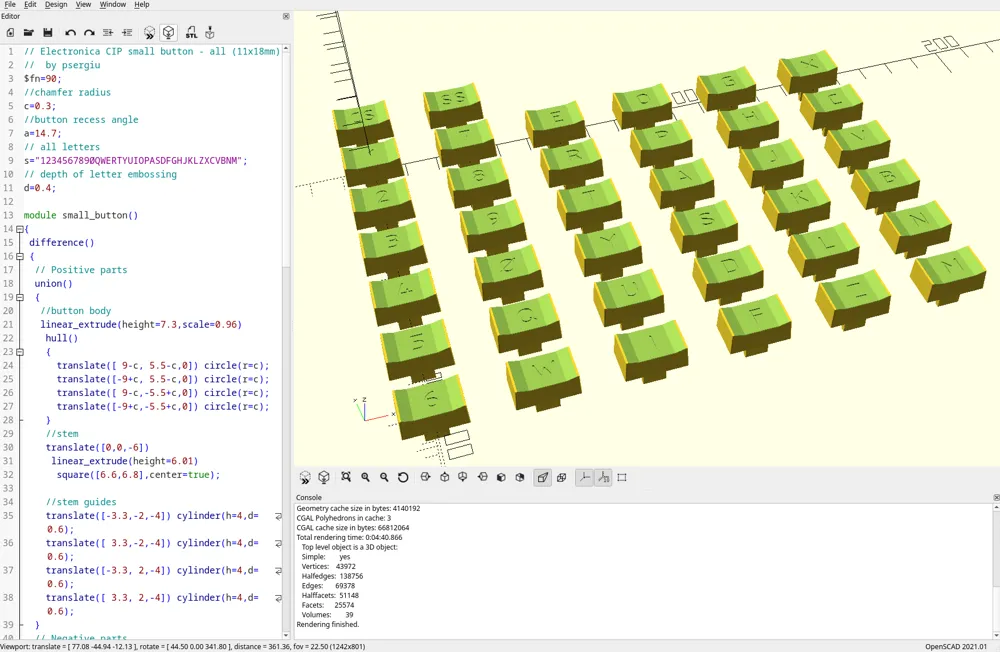Enable Orthogonal projection
This screenshot has height=652, width=1000.
[562, 477]
